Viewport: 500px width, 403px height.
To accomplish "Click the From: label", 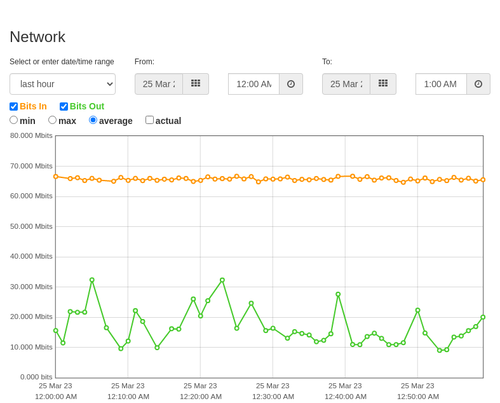I will [x=144, y=62].
